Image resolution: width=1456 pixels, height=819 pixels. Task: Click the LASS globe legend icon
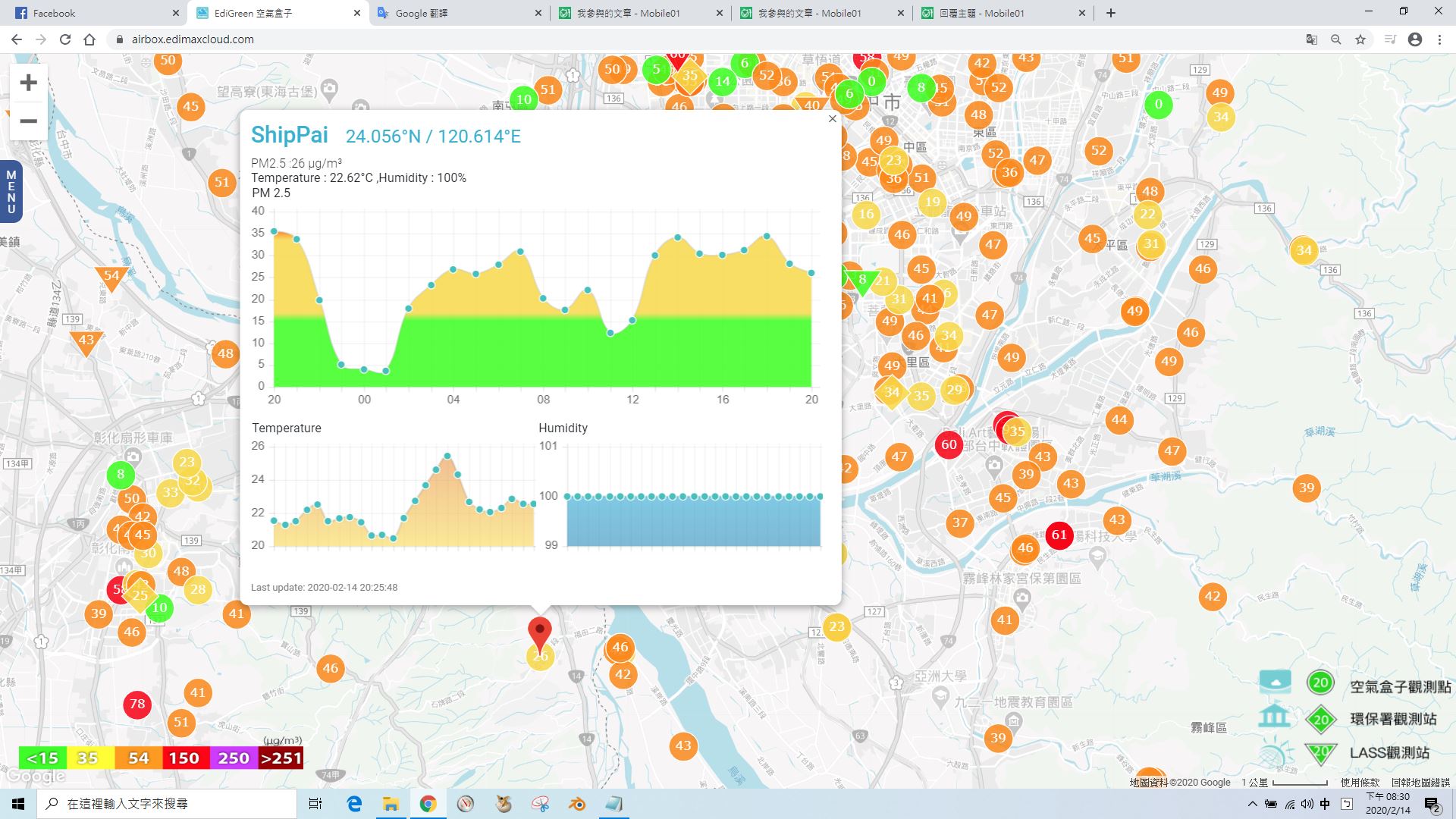pos(1276,753)
